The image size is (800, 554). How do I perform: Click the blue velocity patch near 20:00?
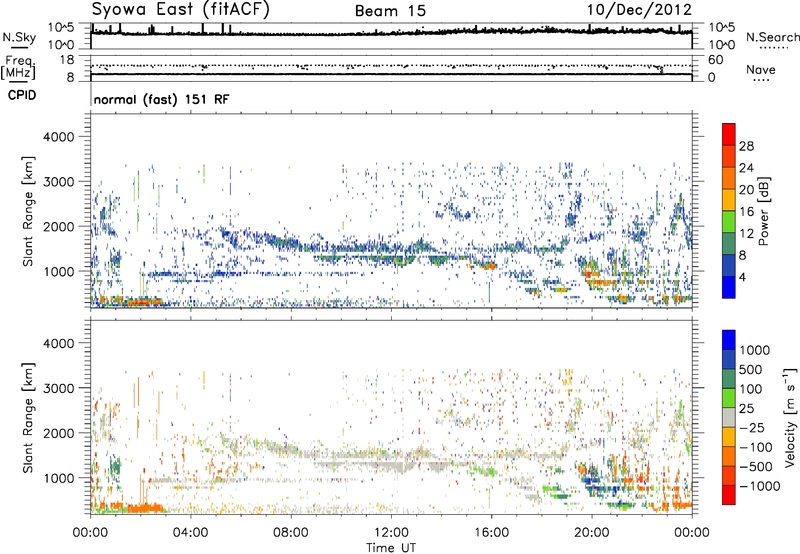(x=592, y=480)
